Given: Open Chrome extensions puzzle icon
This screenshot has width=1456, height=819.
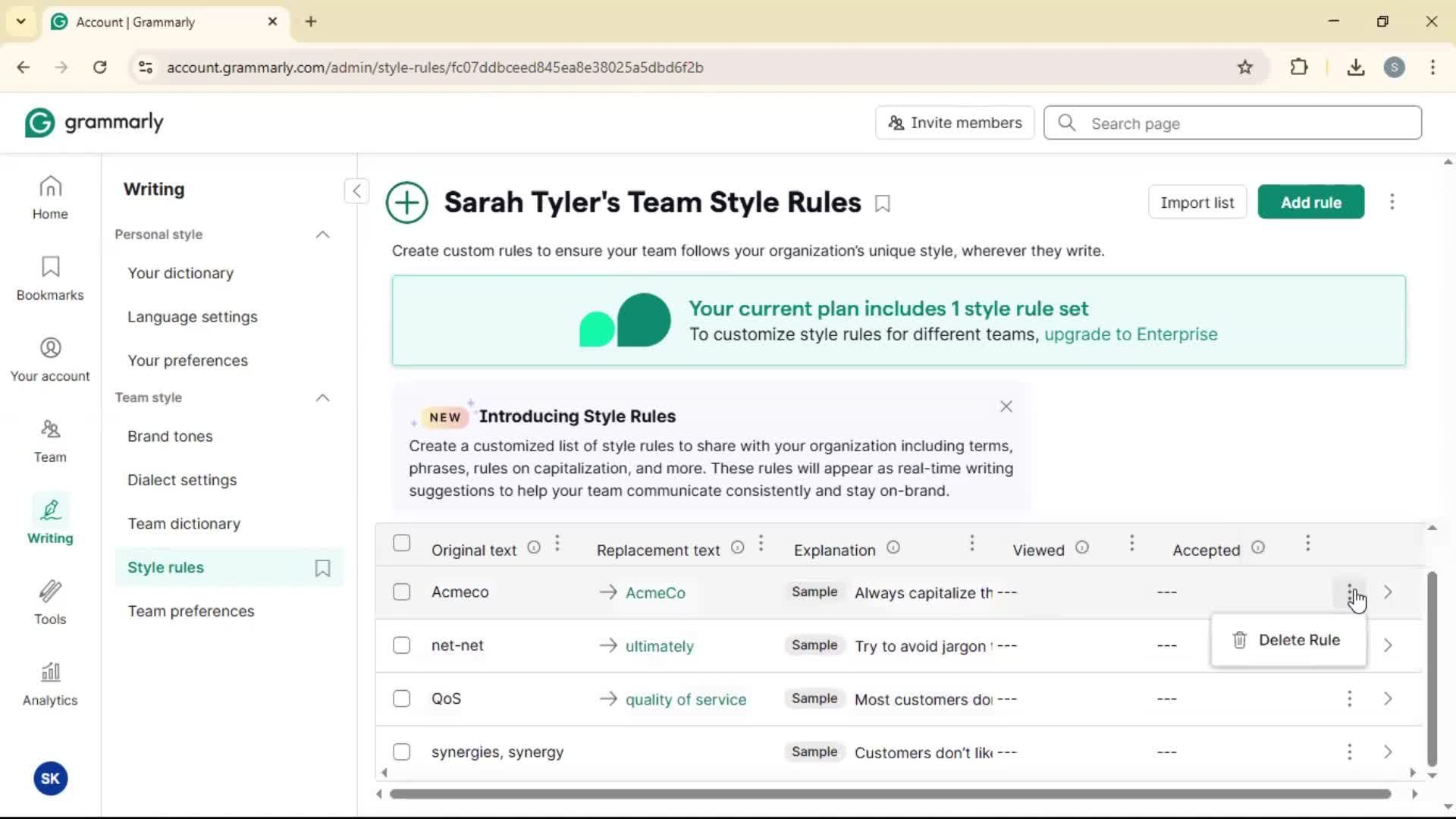Looking at the screenshot, I should (1299, 67).
